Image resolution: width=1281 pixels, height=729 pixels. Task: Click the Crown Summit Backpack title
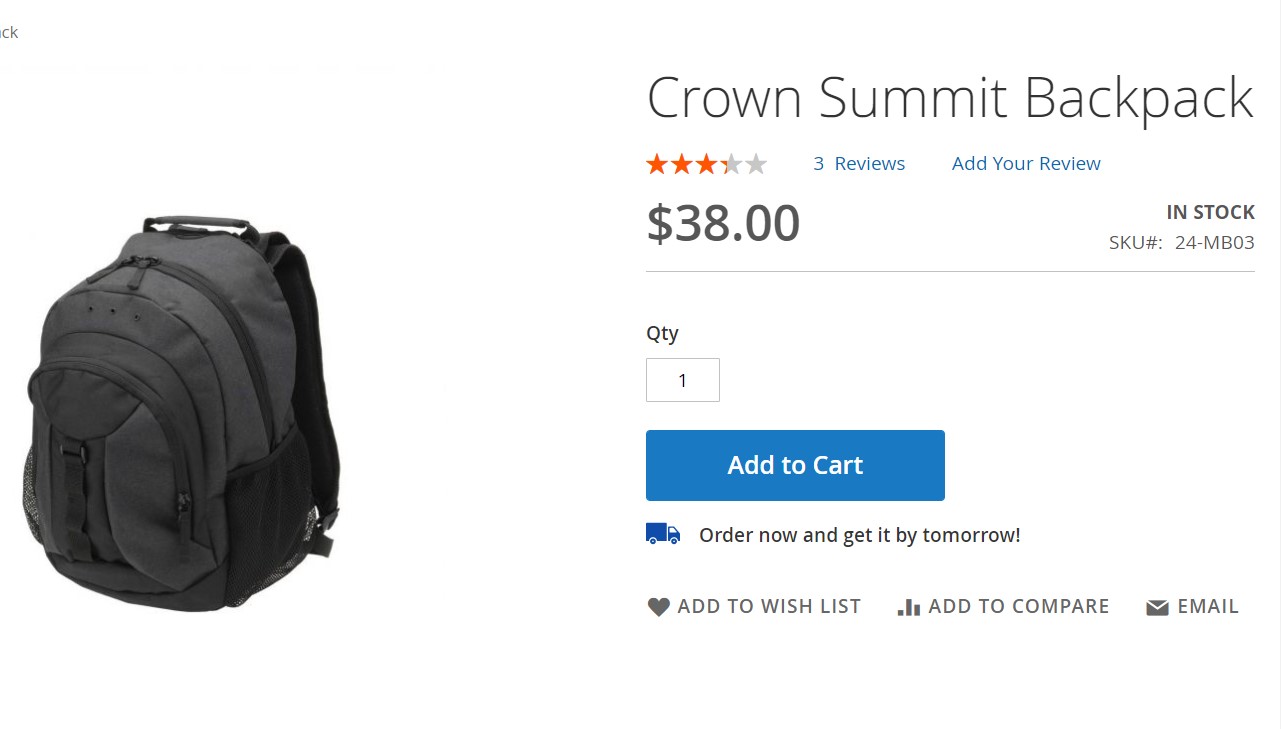coord(949,98)
